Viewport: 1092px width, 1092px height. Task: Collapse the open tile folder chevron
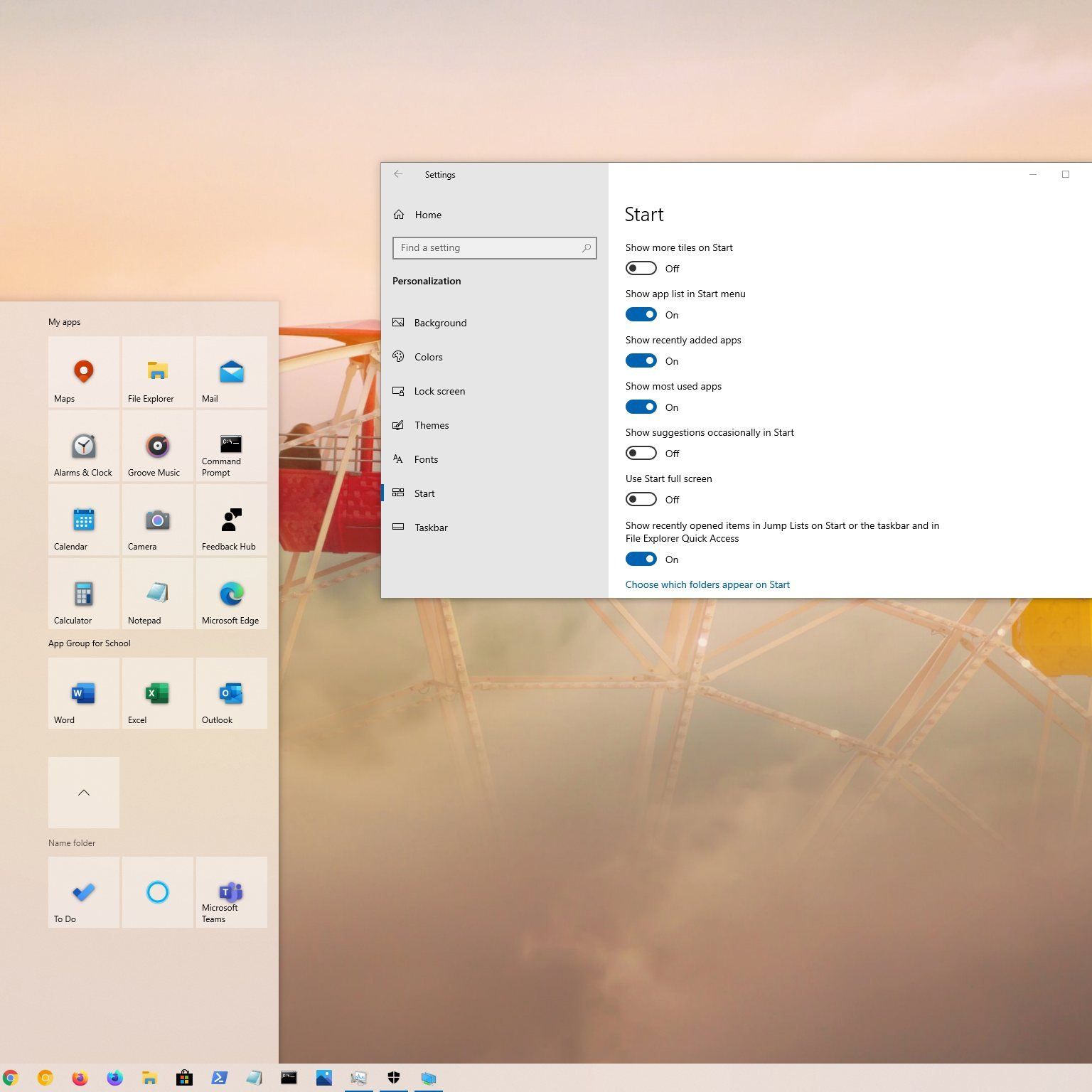pos(84,793)
